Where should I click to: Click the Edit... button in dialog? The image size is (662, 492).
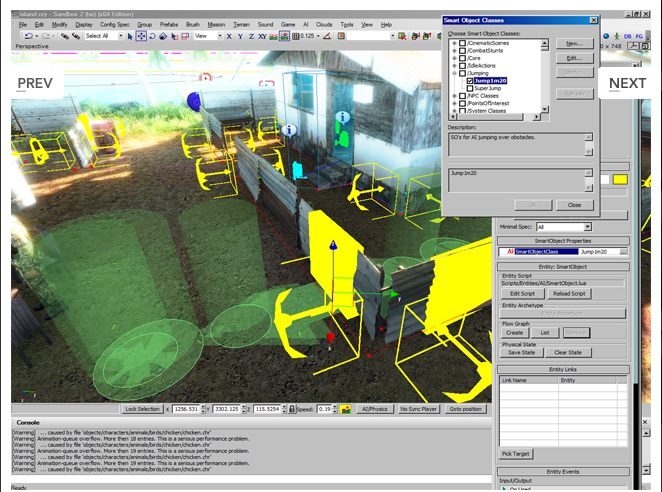(575, 58)
